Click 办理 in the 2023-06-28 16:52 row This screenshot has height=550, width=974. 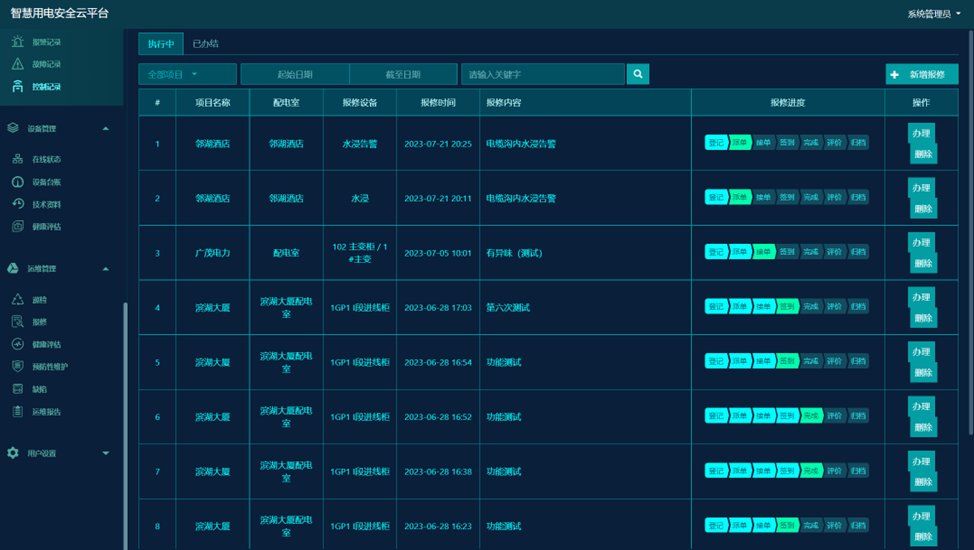[921, 406]
